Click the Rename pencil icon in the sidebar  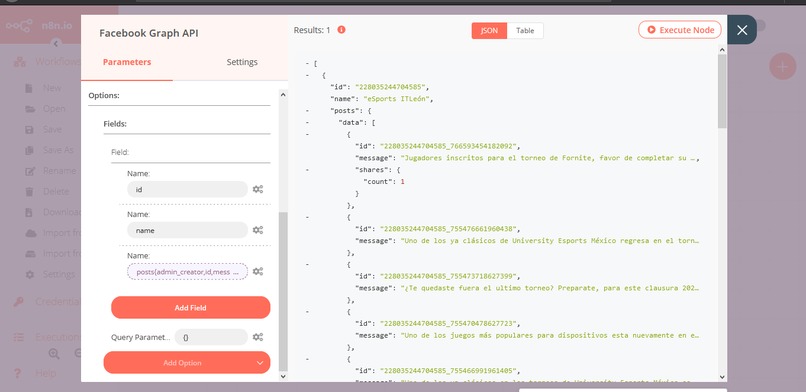(x=30, y=171)
